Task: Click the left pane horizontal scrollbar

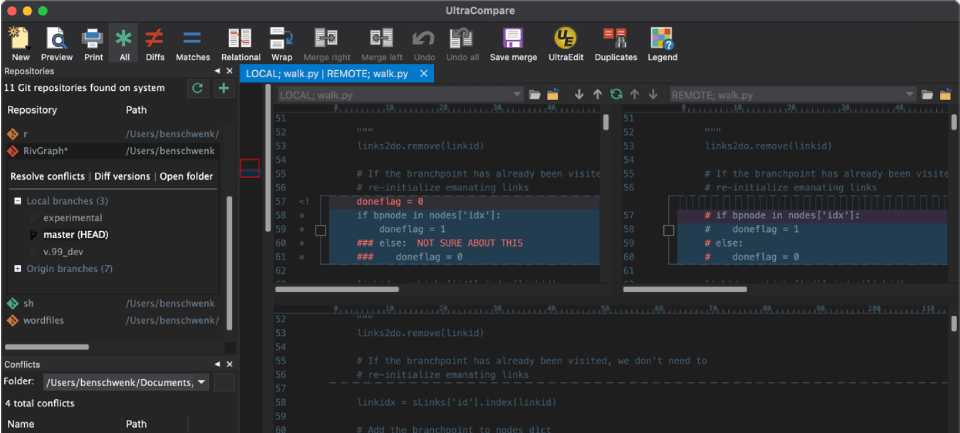Action: [337, 289]
